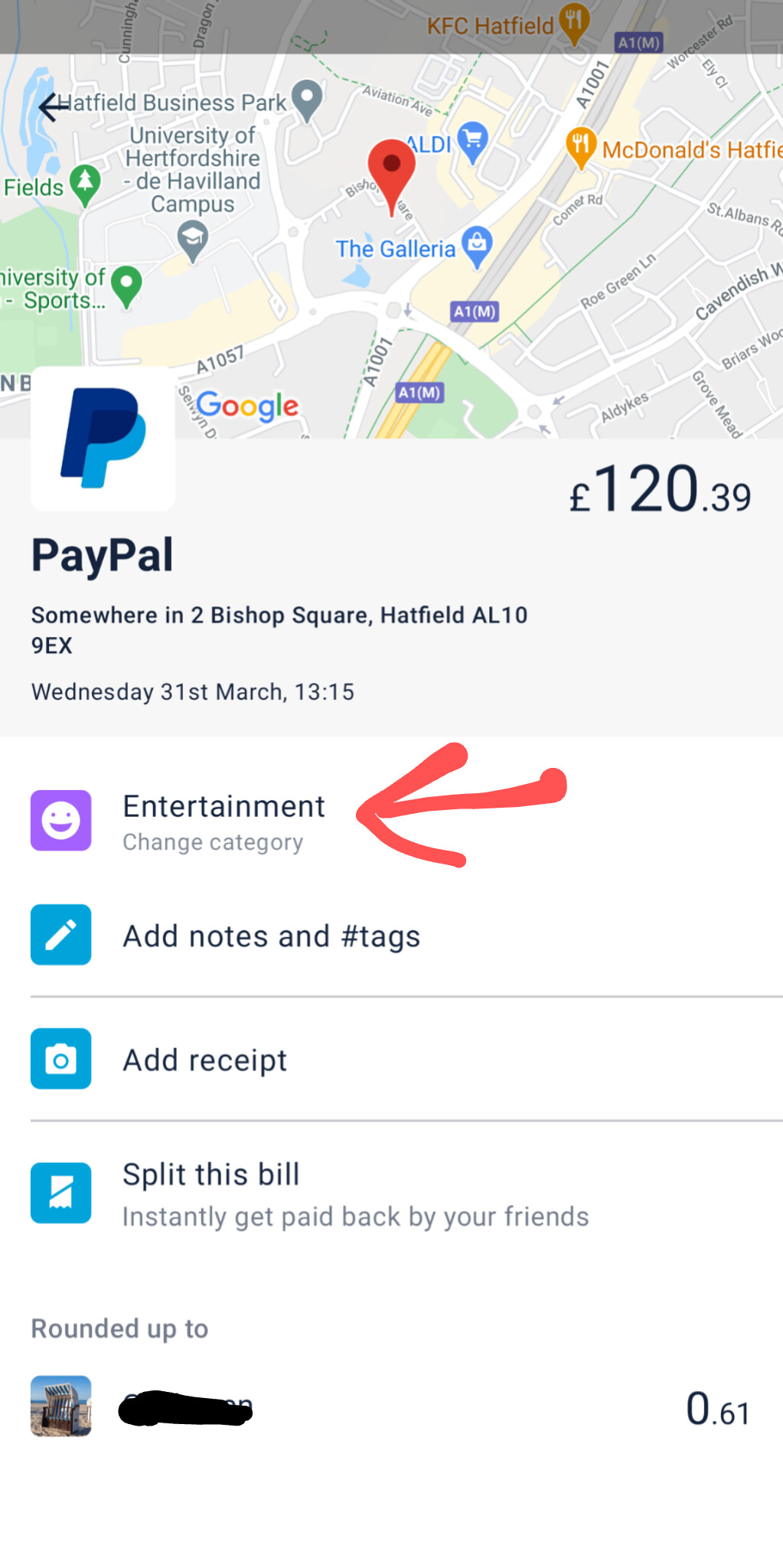Tap the Hatfield Business Park pin
The image size is (783, 1568).
307,99
